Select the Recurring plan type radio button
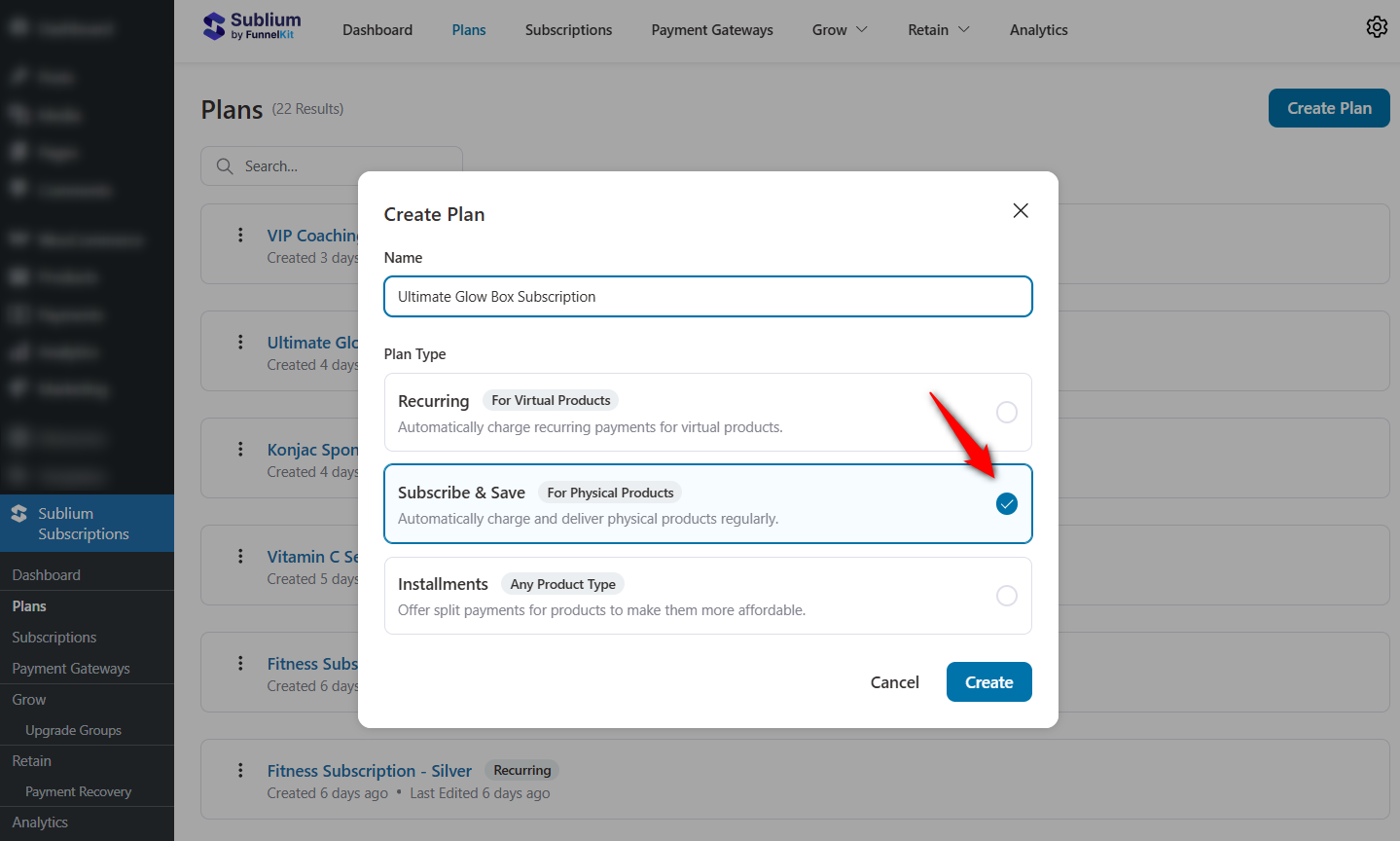The width and height of the screenshot is (1400, 841). tap(1006, 412)
